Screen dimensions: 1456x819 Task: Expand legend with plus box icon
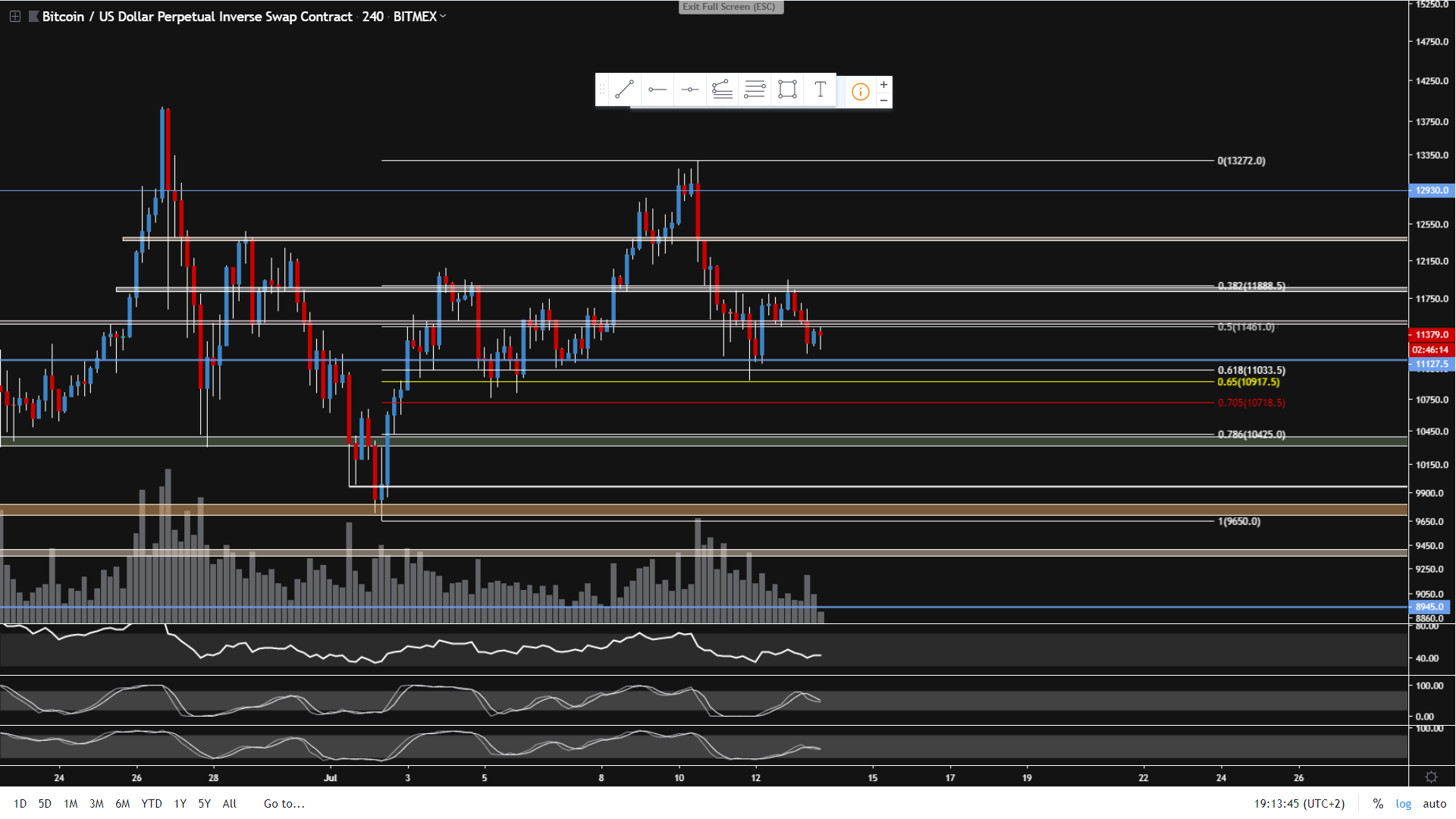15,16
